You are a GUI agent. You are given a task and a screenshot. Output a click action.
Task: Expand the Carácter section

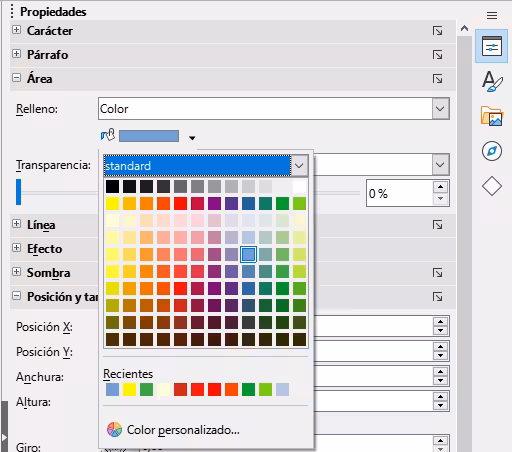16,30
